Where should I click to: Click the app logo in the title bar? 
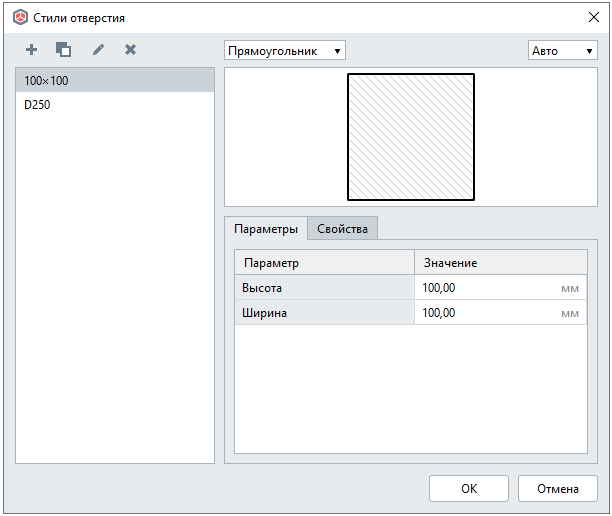click(20, 18)
